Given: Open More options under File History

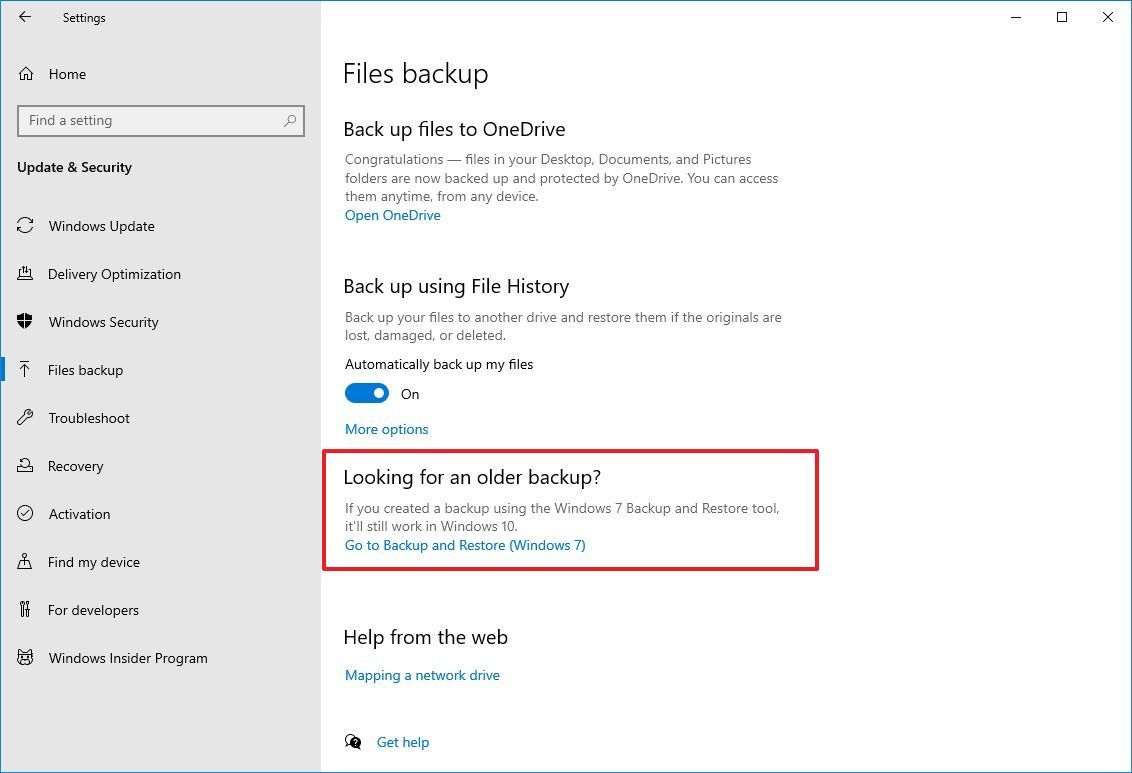Looking at the screenshot, I should point(386,429).
